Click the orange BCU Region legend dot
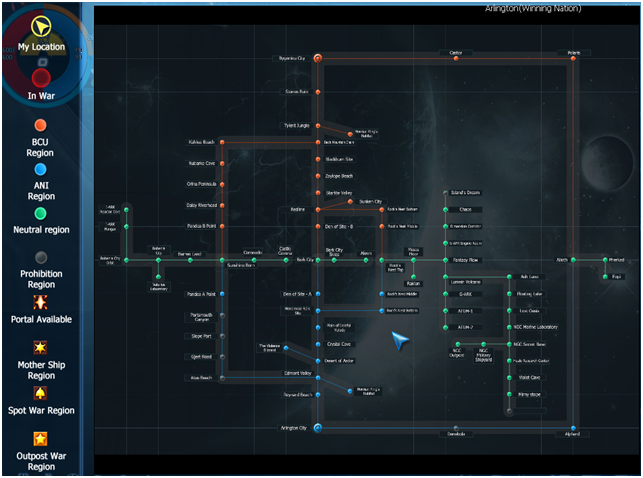 click(40, 125)
